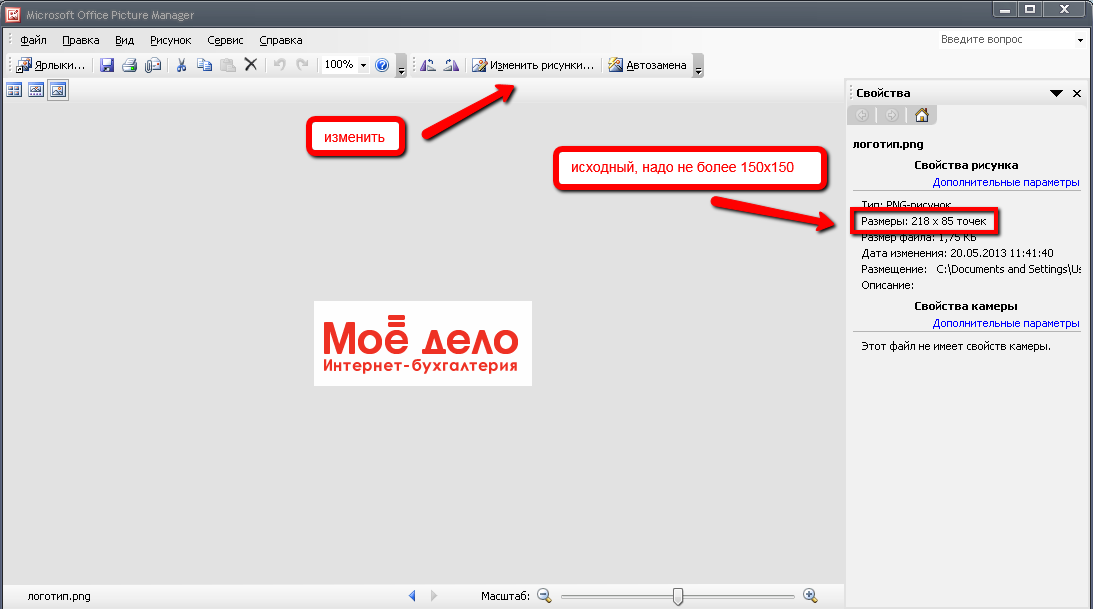Viewport: 1093px width, 609px height.
Task: Select Single Picture view button
Action: tap(58, 91)
